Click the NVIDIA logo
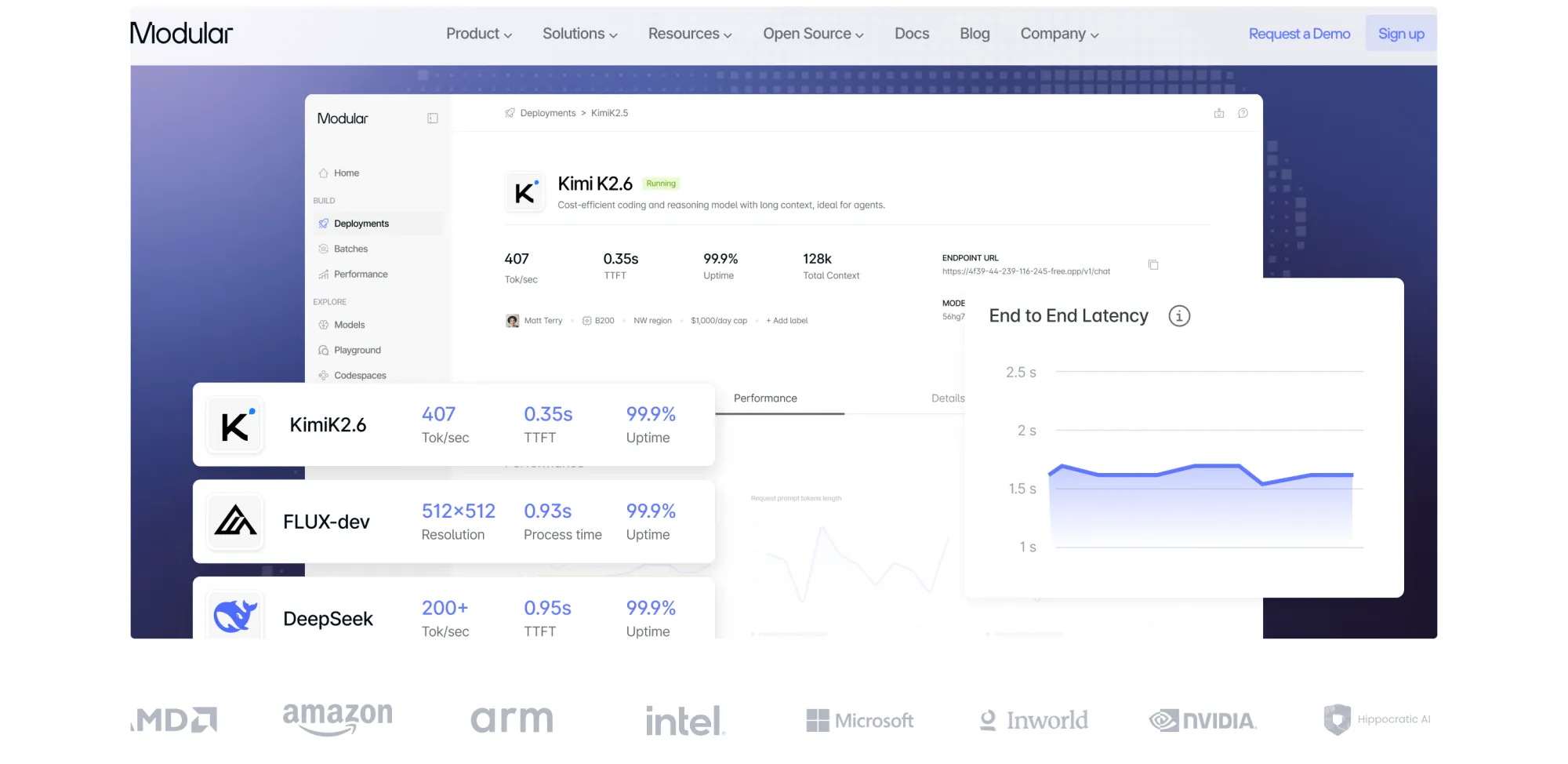 (1203, 720)
